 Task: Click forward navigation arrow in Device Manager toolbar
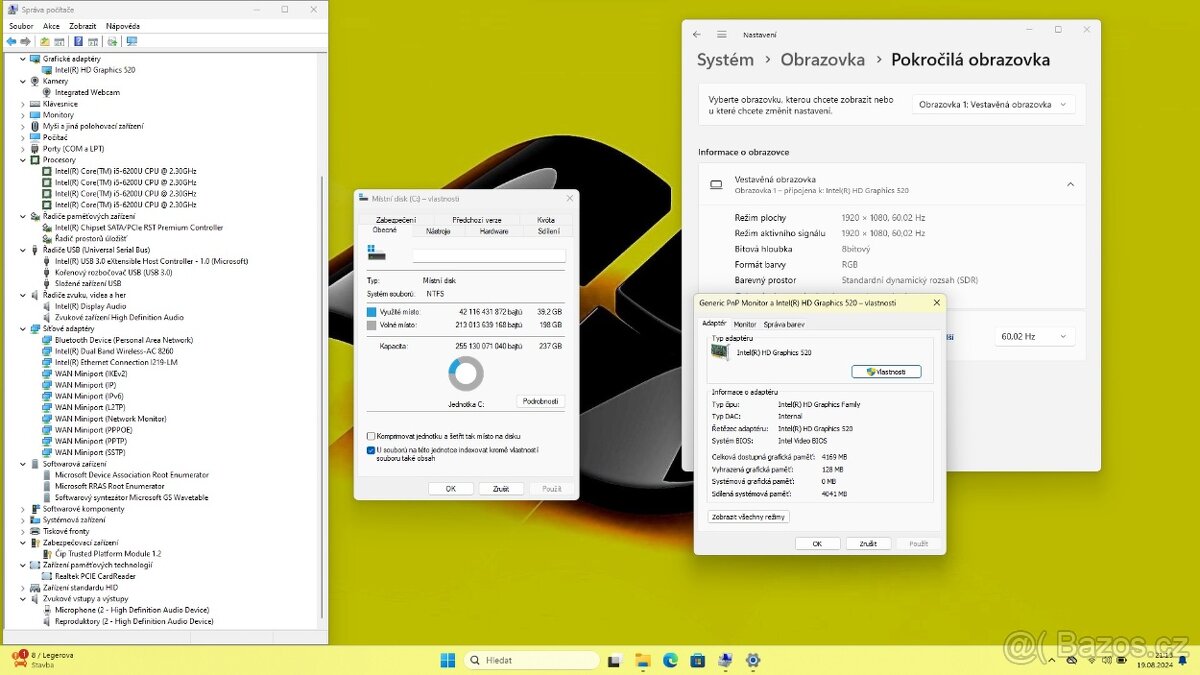[24, 41]
